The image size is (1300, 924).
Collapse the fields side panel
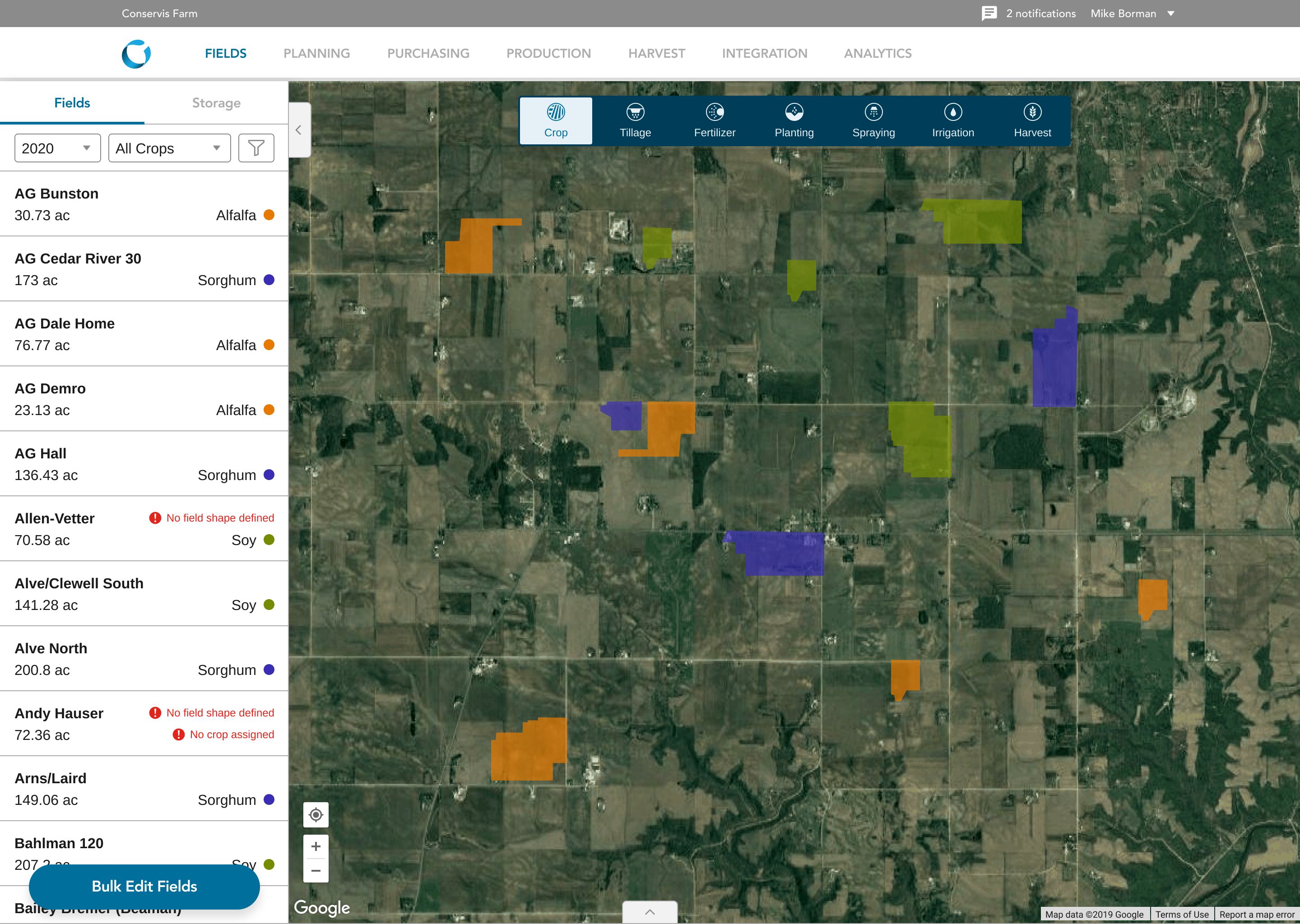pyautogui.click(x=299, y=130)
